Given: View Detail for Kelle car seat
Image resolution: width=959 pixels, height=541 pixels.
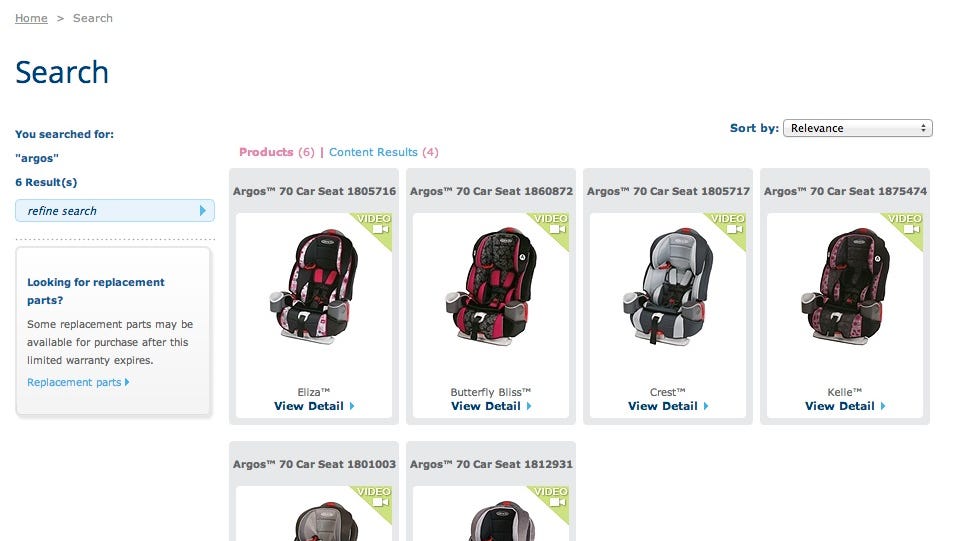Looking at the screenshot, I should point(840,406).
